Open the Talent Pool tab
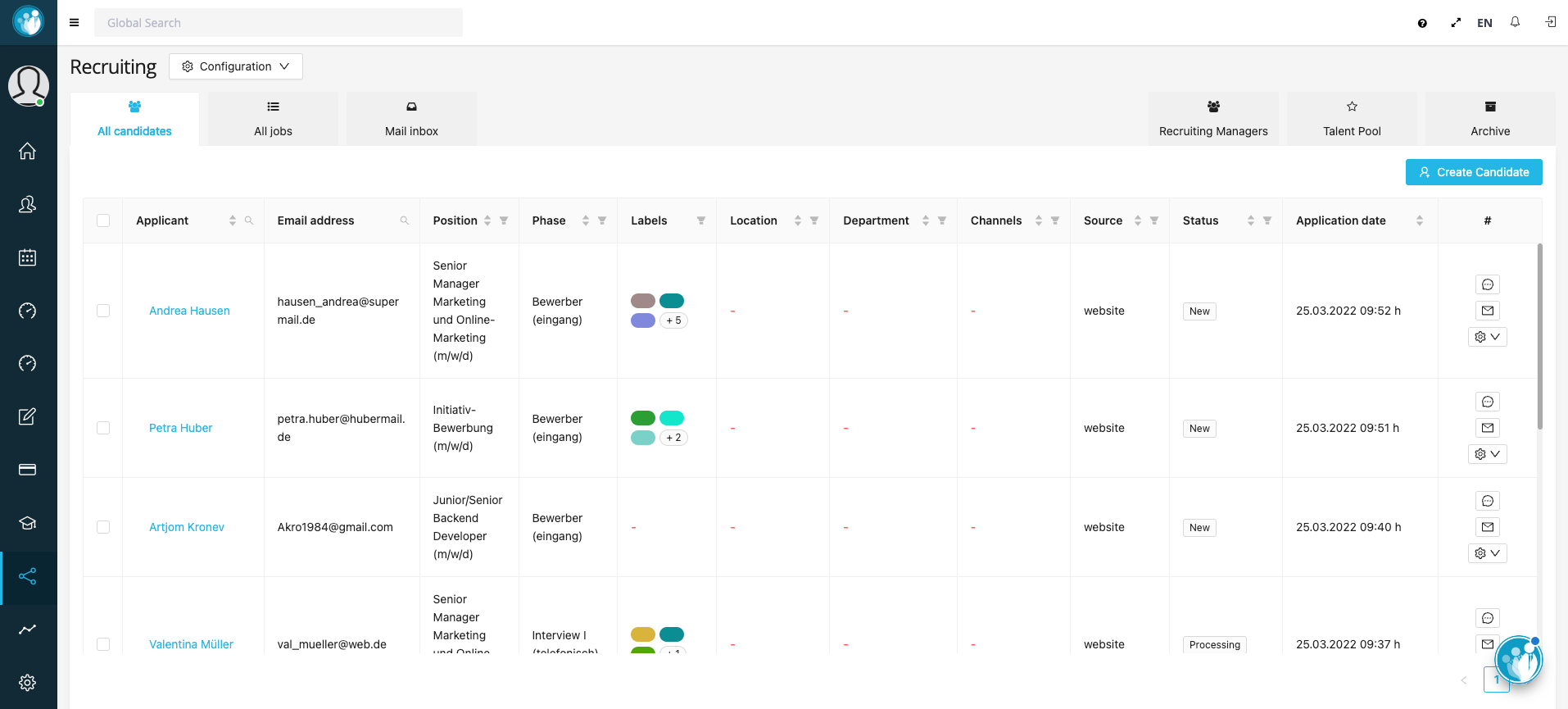The width and height of the screenshot is (1568, 709). pos(1352,120)
